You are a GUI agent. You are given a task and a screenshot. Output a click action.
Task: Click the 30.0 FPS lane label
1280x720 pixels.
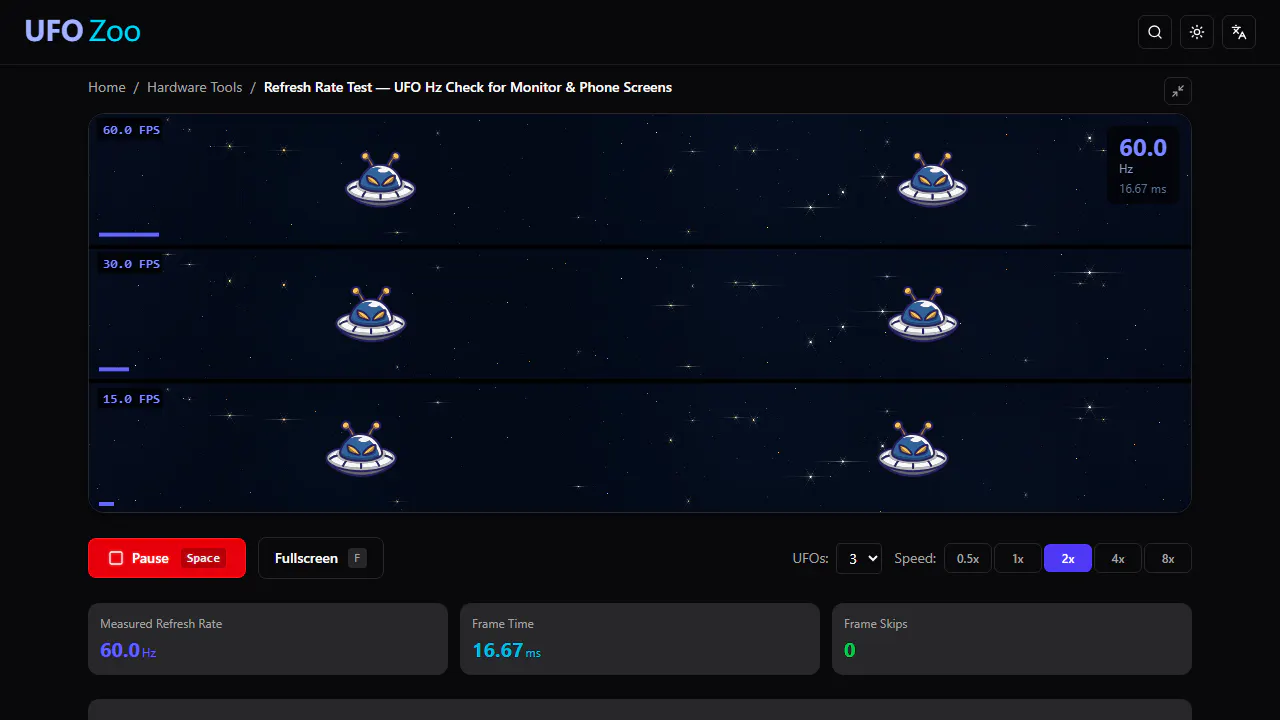click(x=131, y=264)
